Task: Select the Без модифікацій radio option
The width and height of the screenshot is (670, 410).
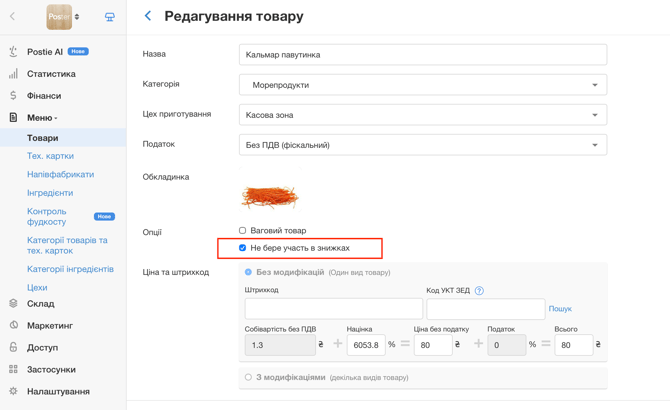Action: pyautogui.click(x=248, y=272)
